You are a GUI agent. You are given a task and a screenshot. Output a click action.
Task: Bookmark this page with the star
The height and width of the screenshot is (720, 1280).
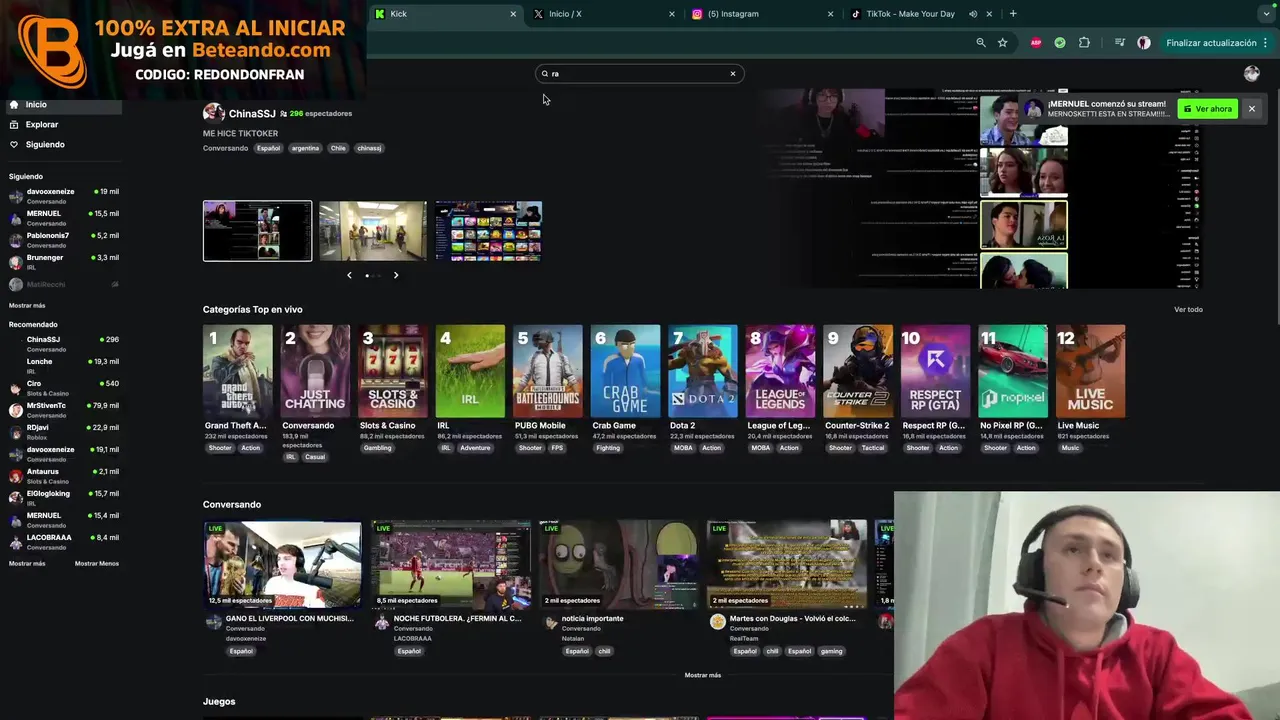[1002, 43]
